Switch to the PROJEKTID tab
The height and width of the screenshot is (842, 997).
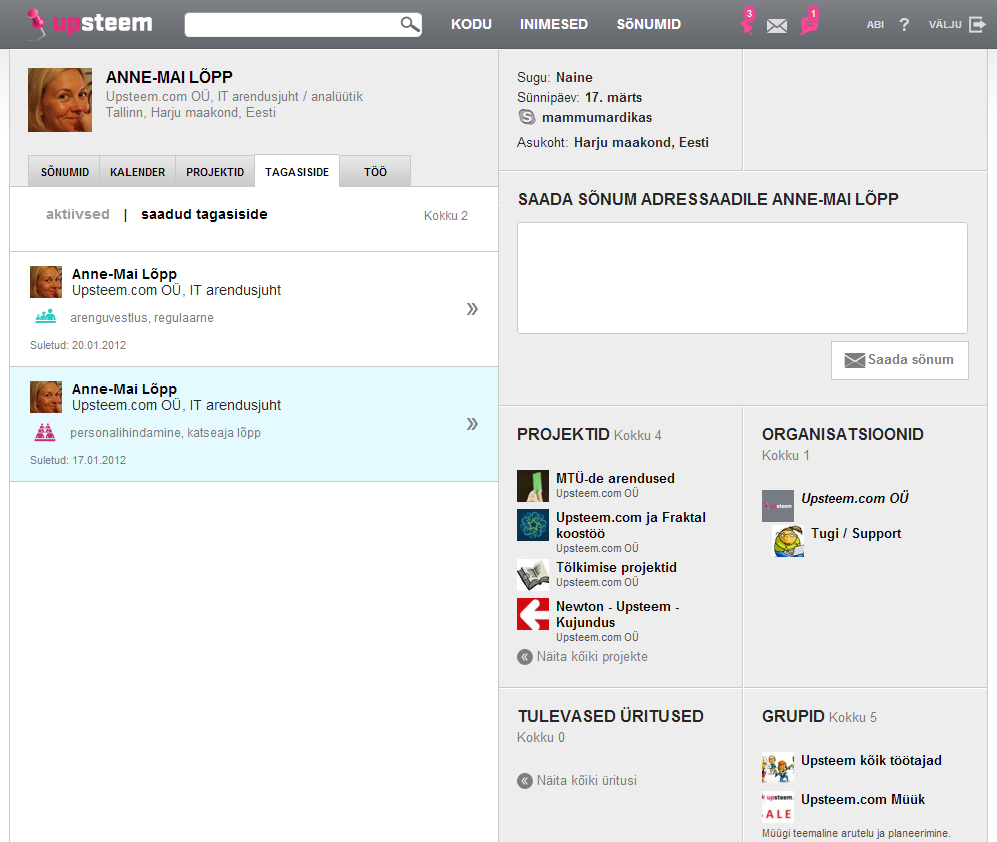click(215, 172)
